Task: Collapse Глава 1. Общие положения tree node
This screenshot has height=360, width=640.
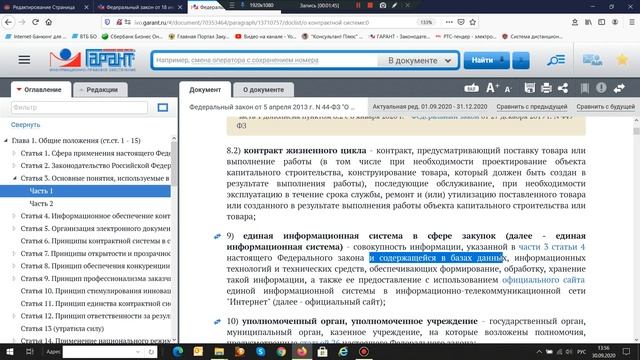Action: pyautogui.click(x=6, y=140)
